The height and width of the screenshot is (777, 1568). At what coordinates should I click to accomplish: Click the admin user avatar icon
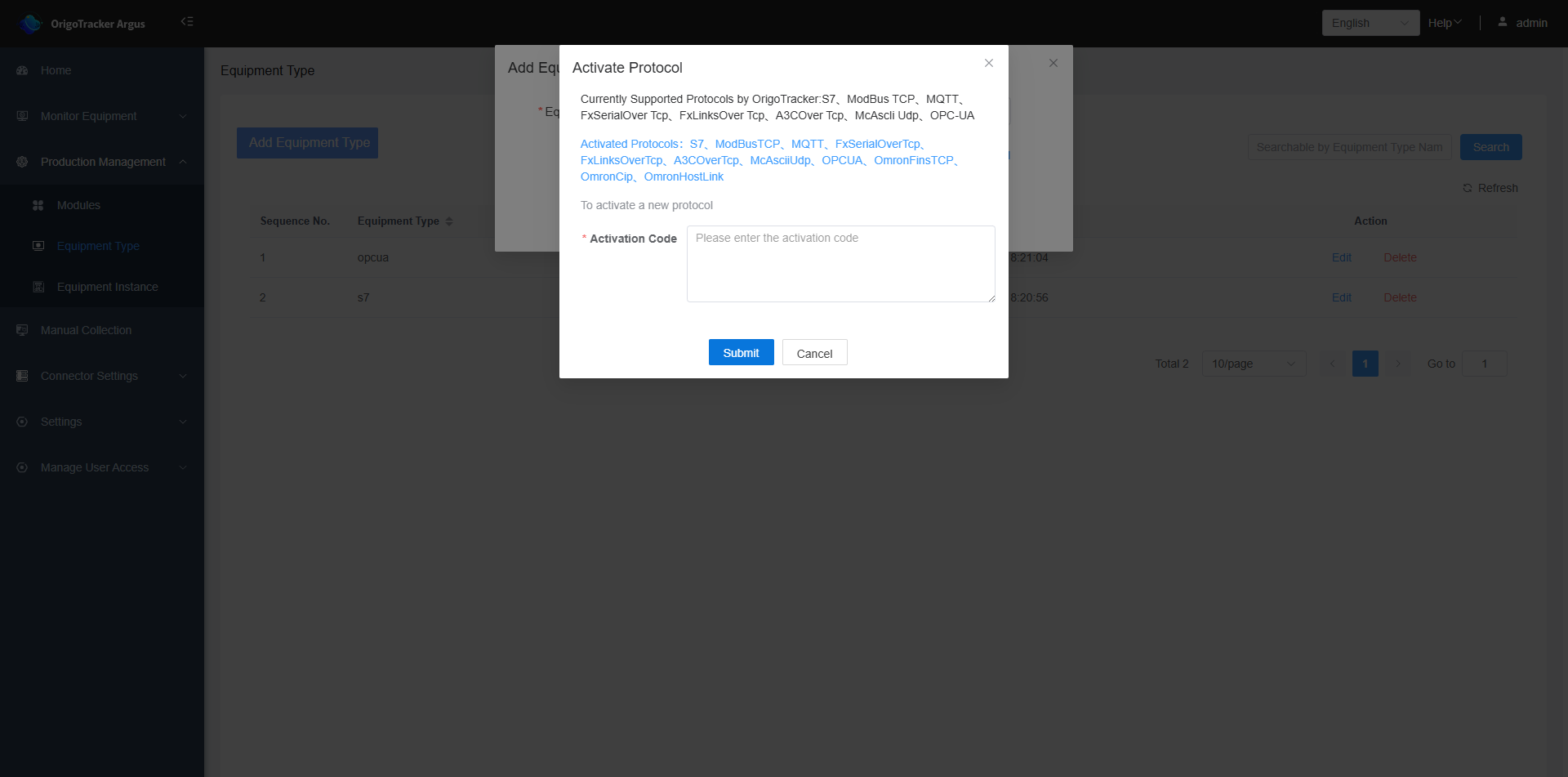(x=1503, y=22)
